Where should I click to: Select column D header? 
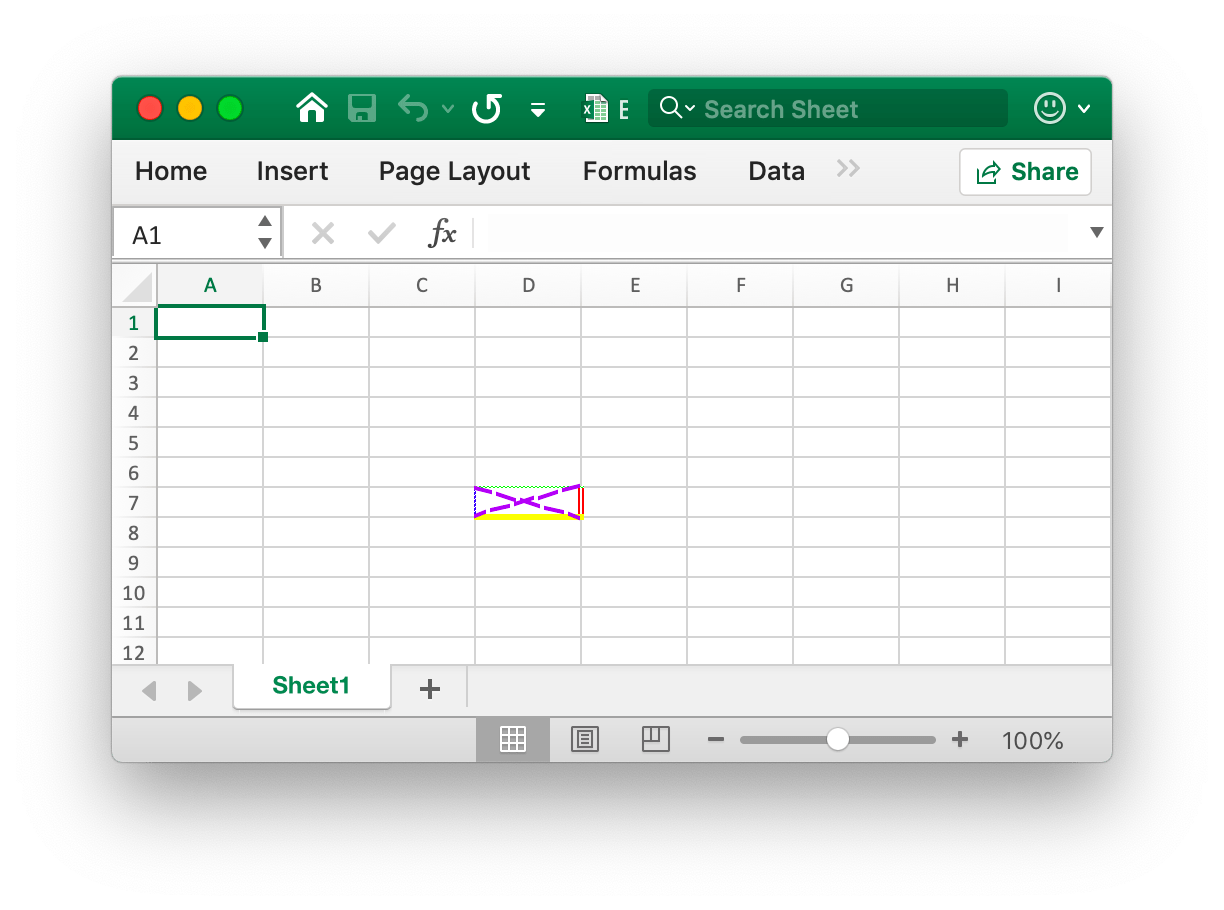[528, 285]
